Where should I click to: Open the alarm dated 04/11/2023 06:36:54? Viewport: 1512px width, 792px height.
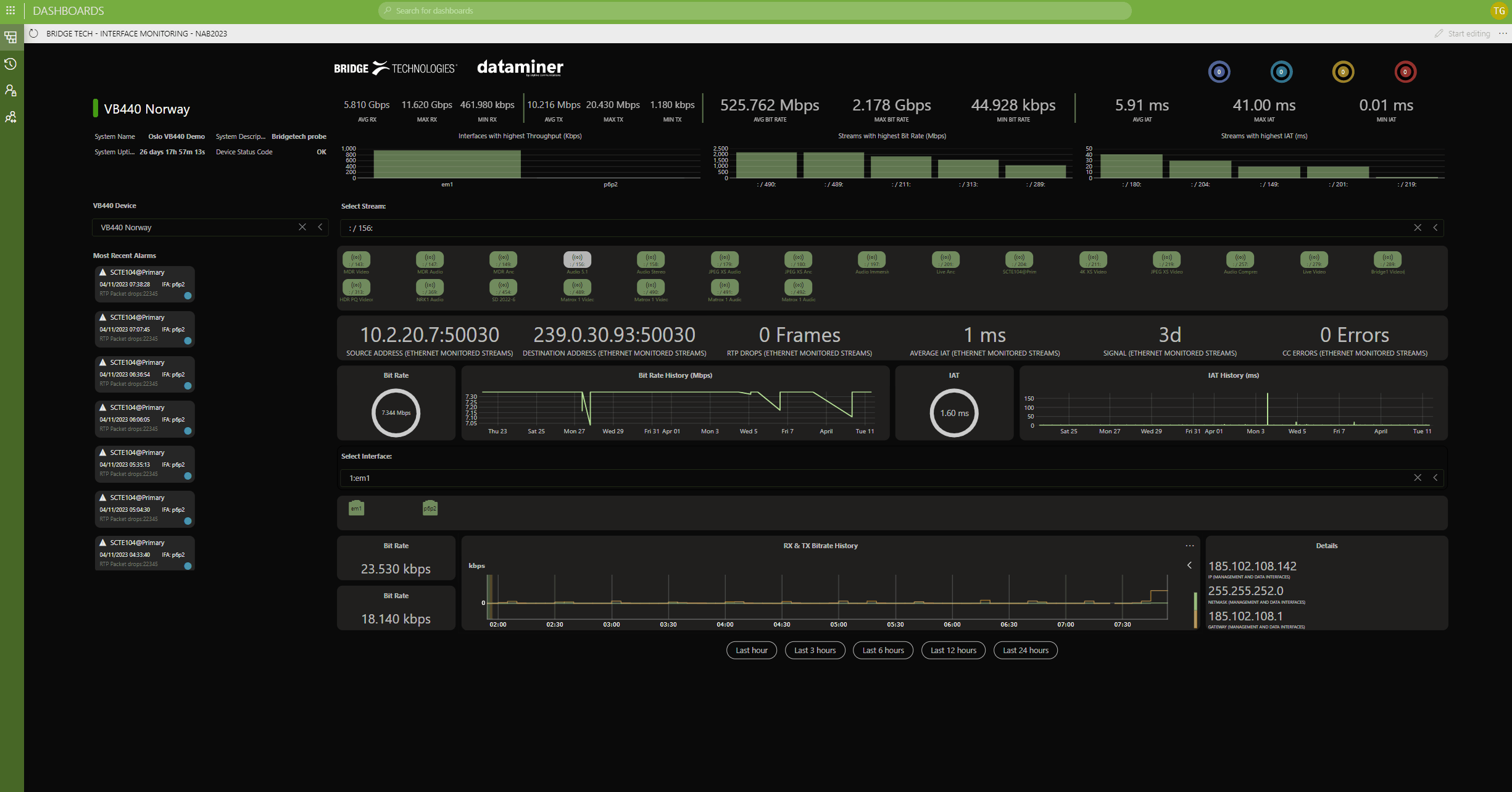(145, 373)
